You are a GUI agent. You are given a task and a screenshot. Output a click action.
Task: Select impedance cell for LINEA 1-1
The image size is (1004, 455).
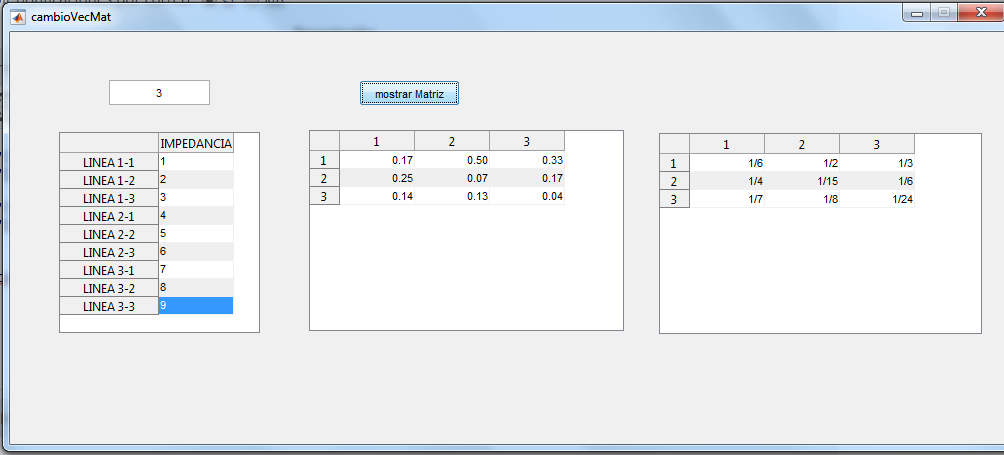pyautogui.click(x=195, y=161)
